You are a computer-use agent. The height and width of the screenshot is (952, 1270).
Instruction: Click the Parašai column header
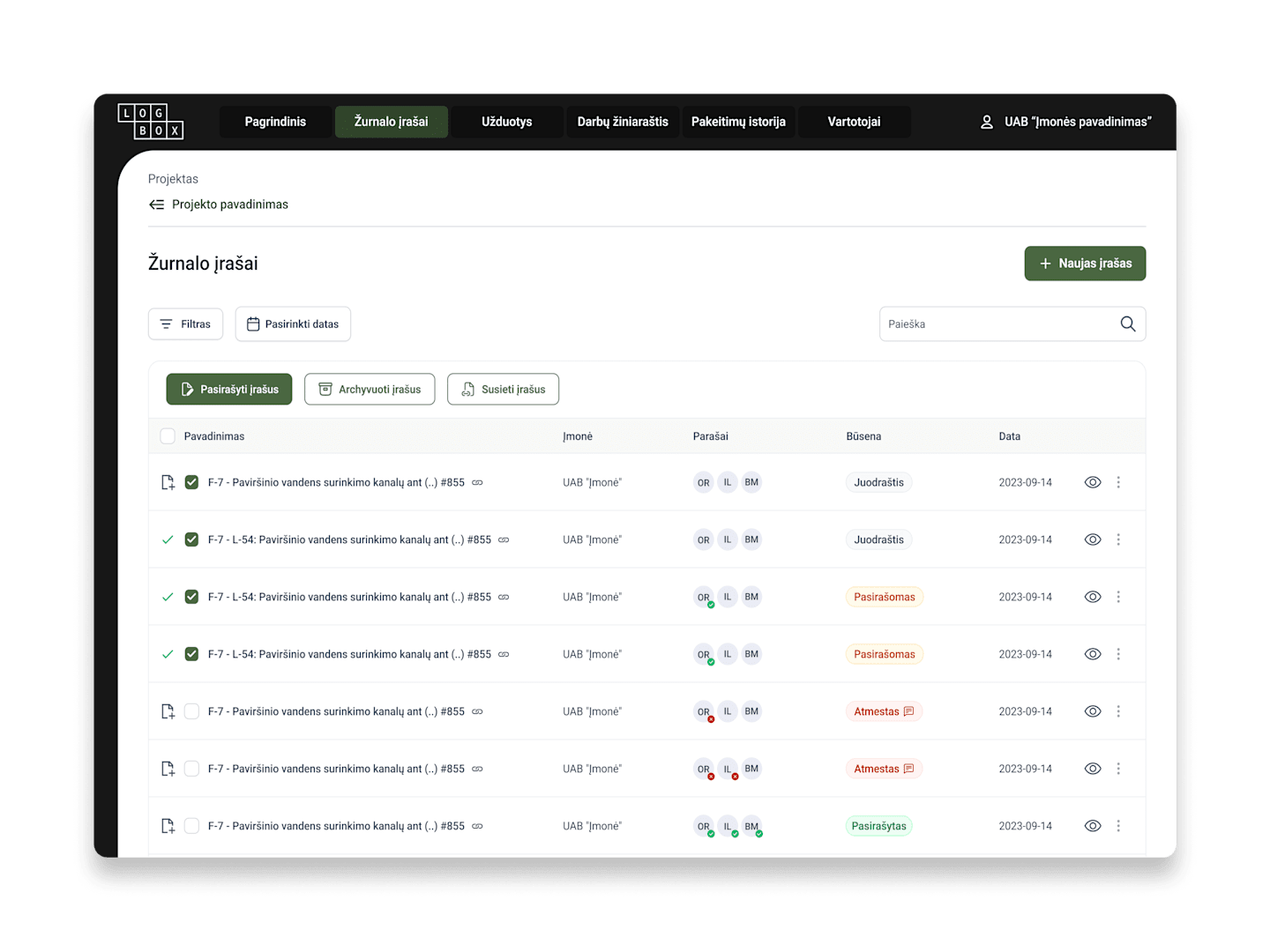[x=711, y=436]
